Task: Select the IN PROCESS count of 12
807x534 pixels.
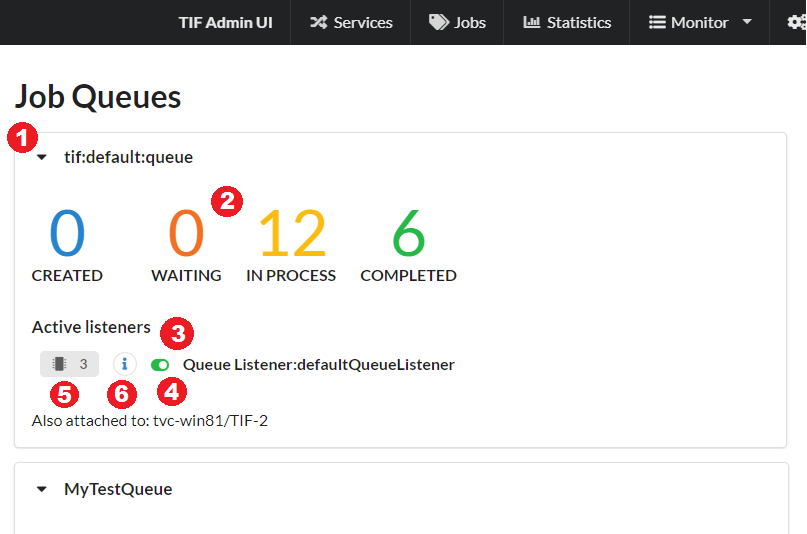Action: [292, 233]
